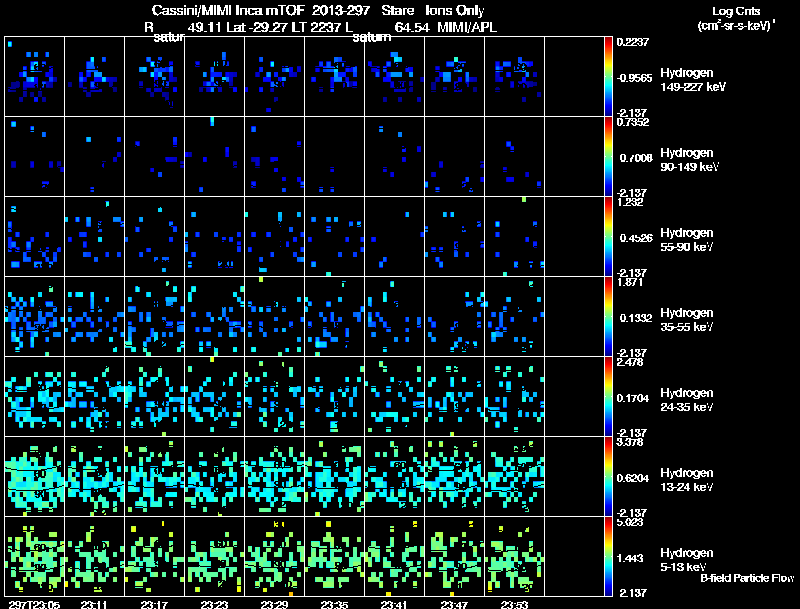Click the Hydrogen 35-55 keV color bar

pos(608,317)
